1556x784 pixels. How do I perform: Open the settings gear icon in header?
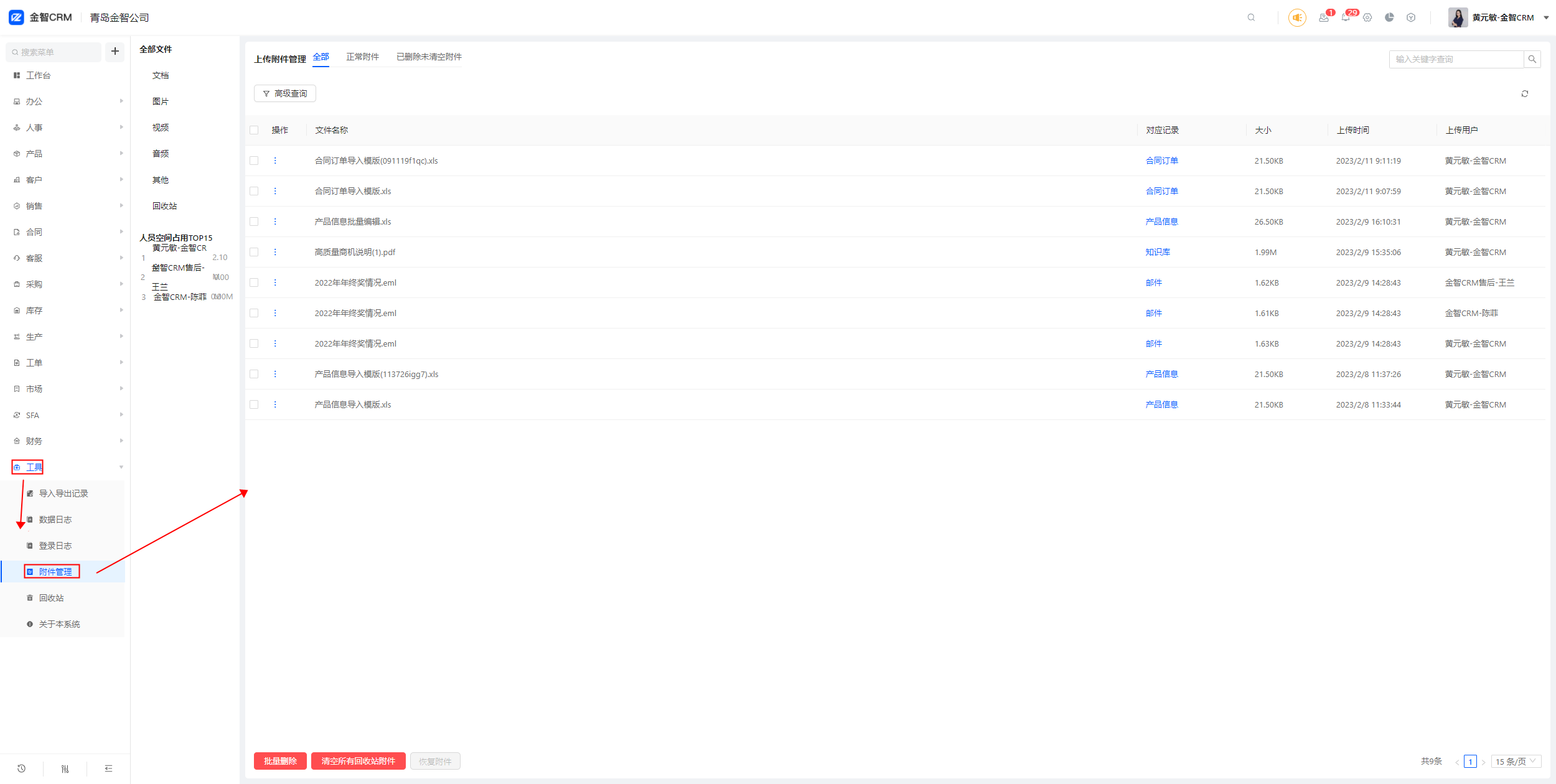(x=1367, y=17)
